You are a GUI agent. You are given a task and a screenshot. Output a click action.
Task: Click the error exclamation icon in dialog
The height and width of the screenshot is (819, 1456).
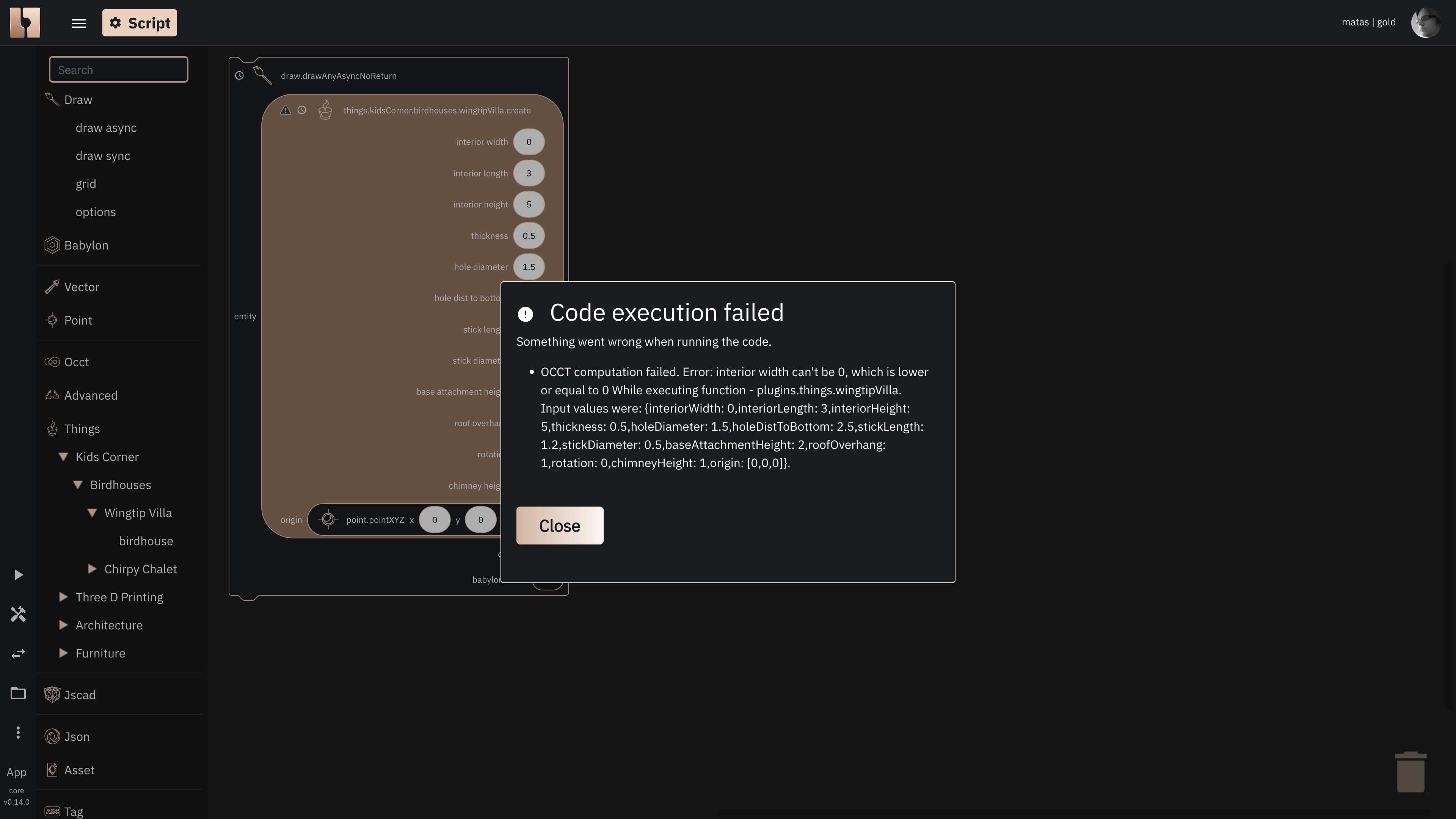tap(525, 314)
